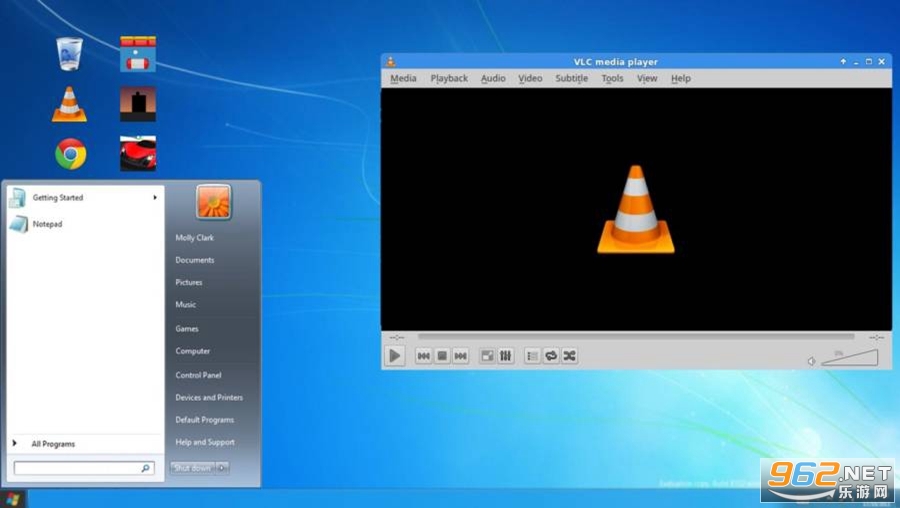Image resolution: width=900 pixels, height=508 pixels.
Task: Open Help and Support from Start menu
Action: [205, 442]
